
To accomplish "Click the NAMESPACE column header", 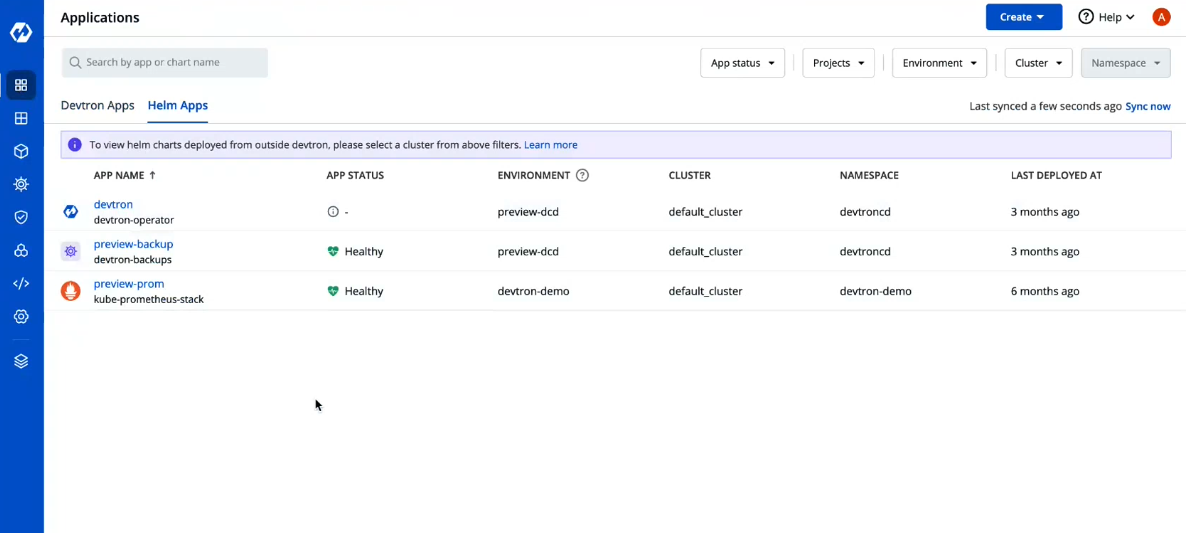I will coord(869,175).
